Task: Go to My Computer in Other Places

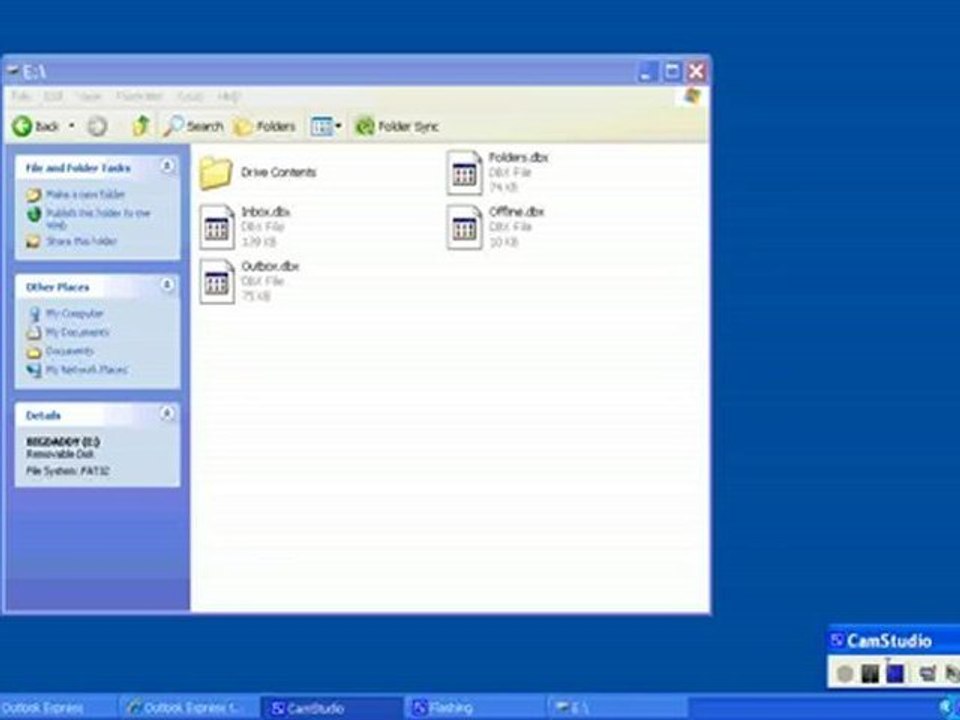Action: click(75, 313)
